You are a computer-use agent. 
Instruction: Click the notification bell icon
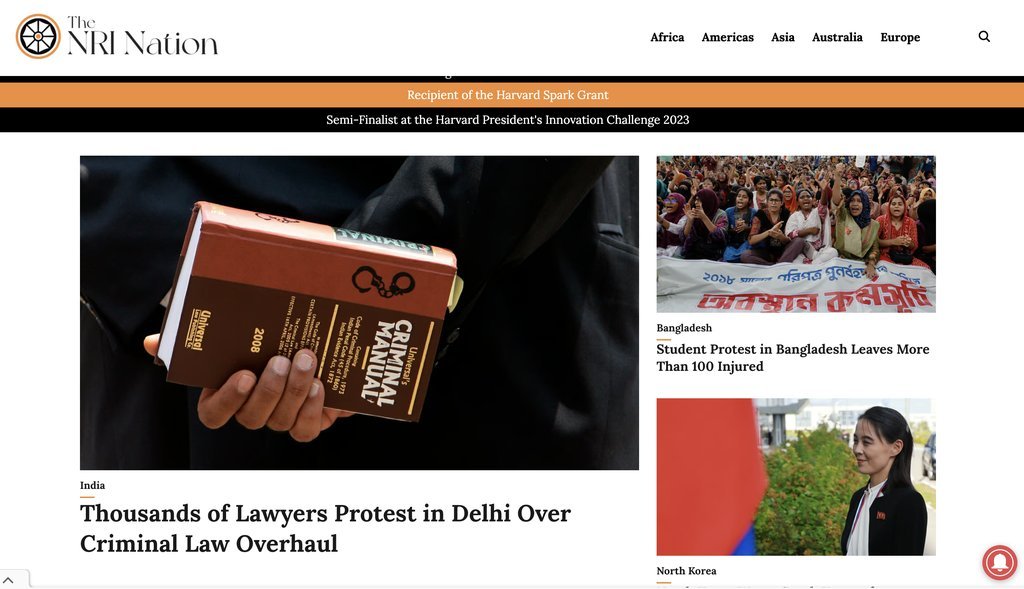[x=999, y=562]
